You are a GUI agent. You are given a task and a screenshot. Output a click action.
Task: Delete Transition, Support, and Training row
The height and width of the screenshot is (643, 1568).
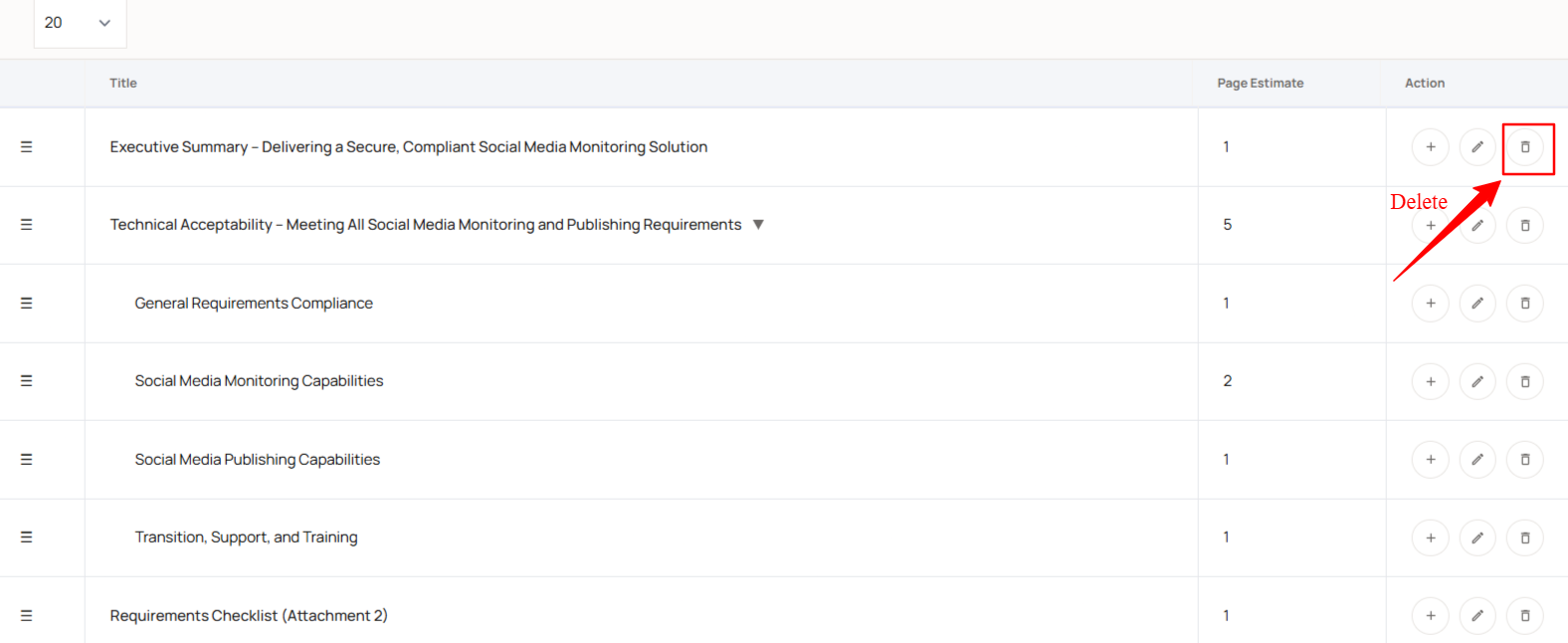click(1525, 537)
